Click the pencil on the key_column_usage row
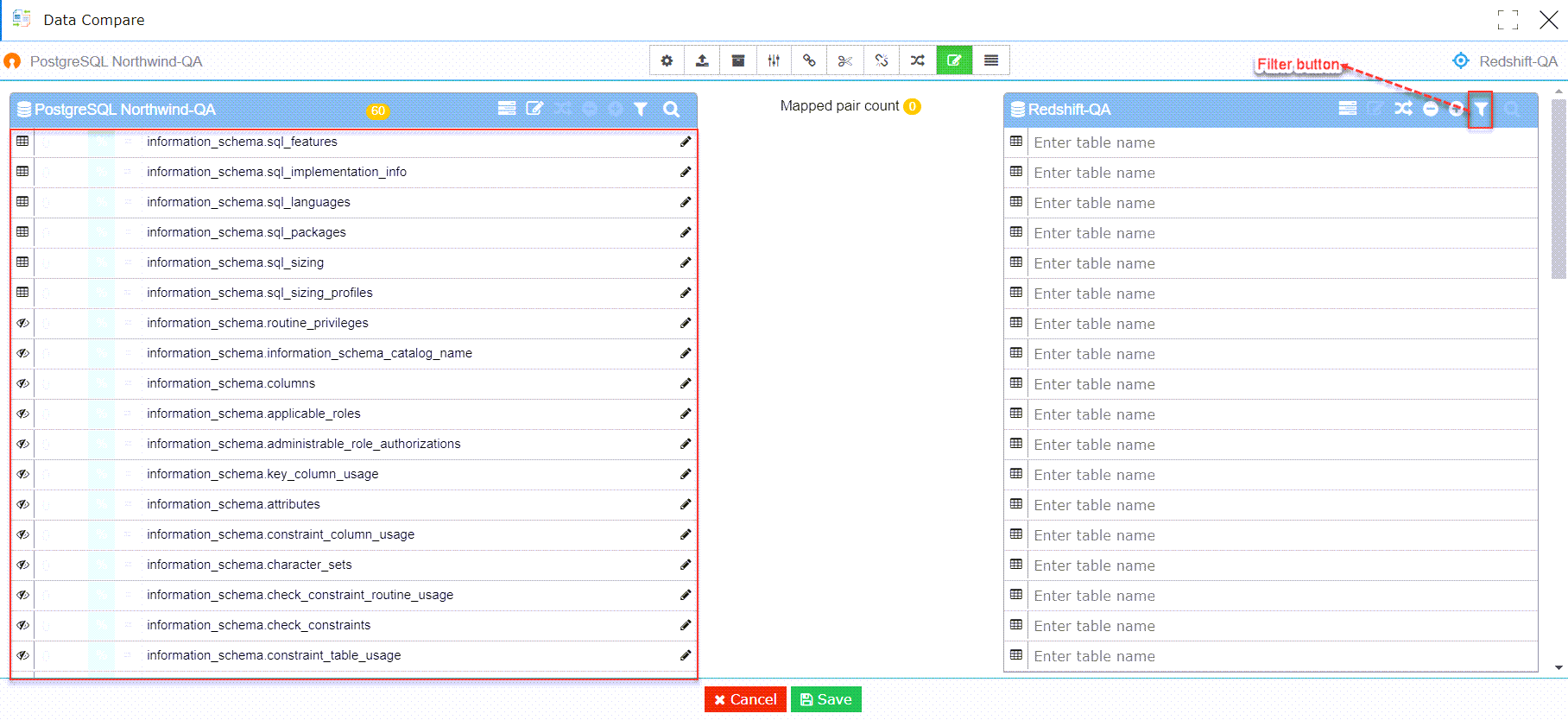This screenshot has width=1568, height=720. 686,474
